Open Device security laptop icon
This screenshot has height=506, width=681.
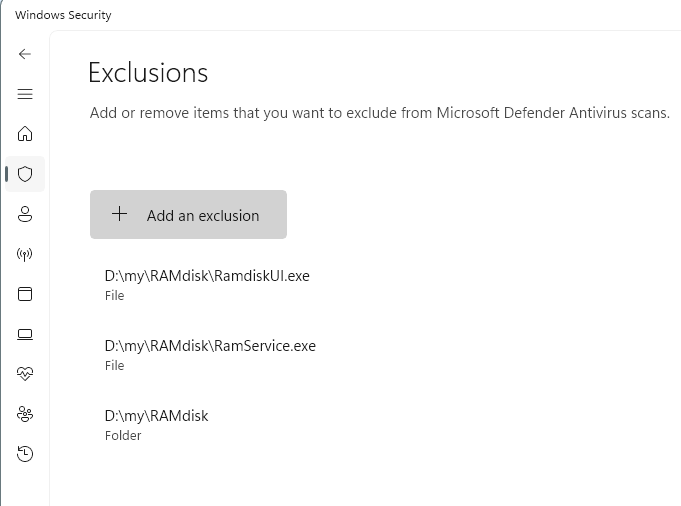(x=25, y=334)
